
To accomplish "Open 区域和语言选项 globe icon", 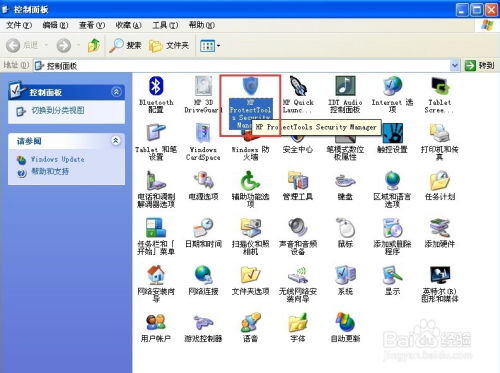I will point(392,180).
